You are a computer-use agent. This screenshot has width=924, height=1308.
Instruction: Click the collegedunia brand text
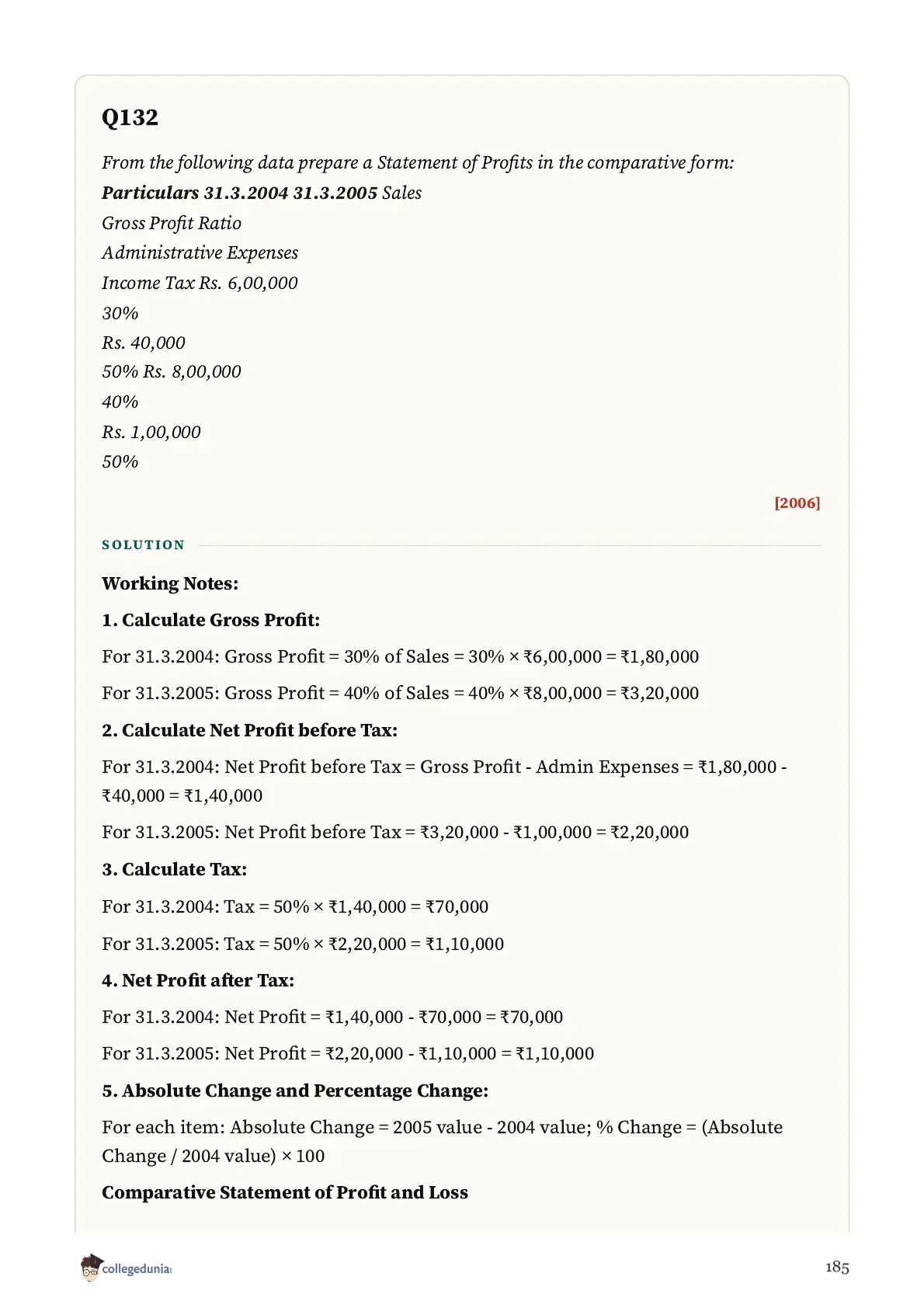(136, 1269)
